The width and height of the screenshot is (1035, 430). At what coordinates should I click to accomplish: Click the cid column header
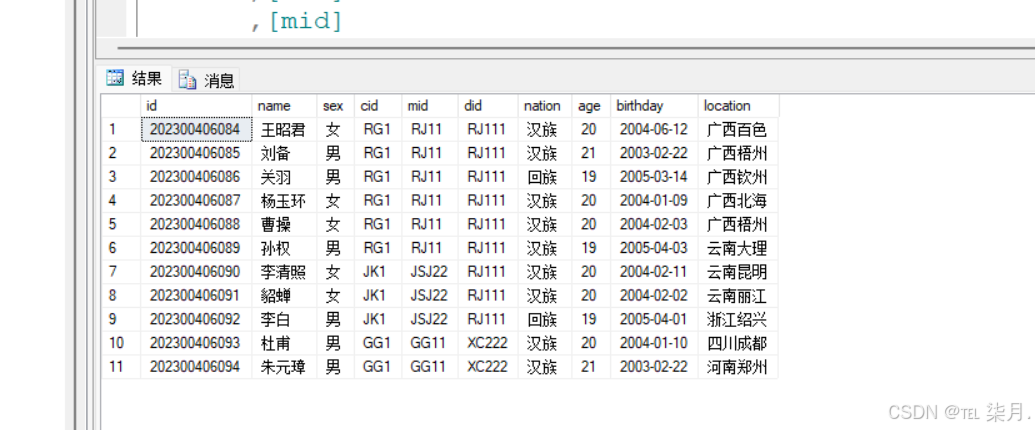click(x=378, y=106)
